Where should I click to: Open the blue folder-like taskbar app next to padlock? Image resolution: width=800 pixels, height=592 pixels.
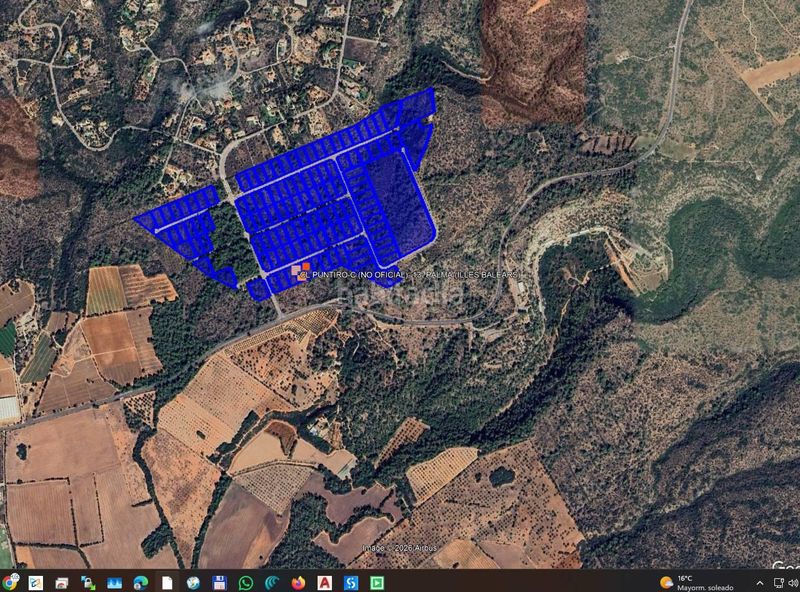click(114, 582)
